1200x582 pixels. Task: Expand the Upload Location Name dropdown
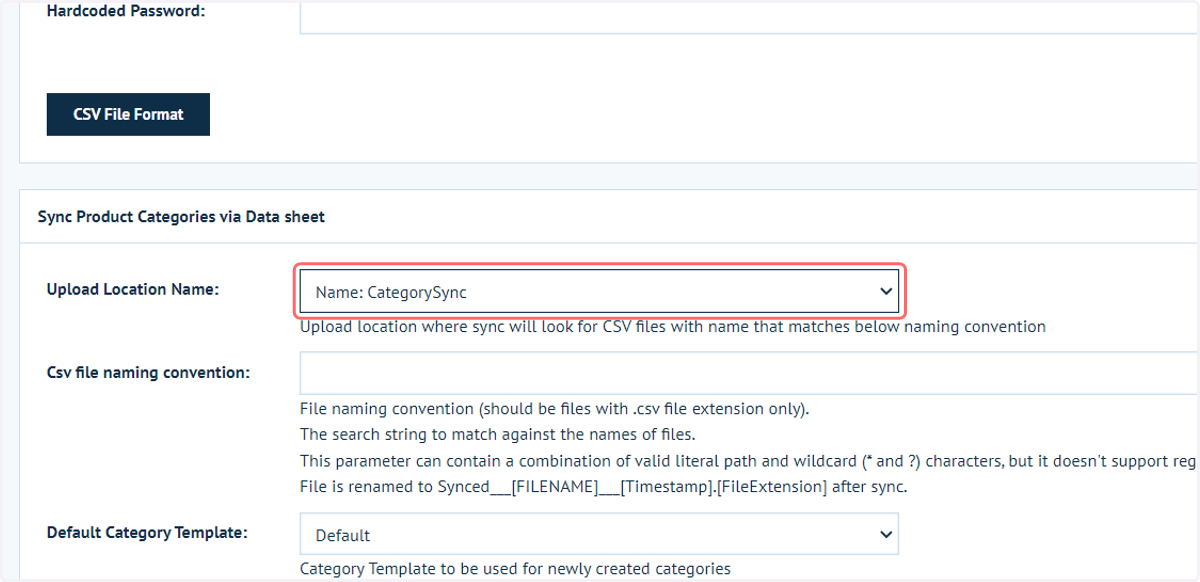point(599,292)
